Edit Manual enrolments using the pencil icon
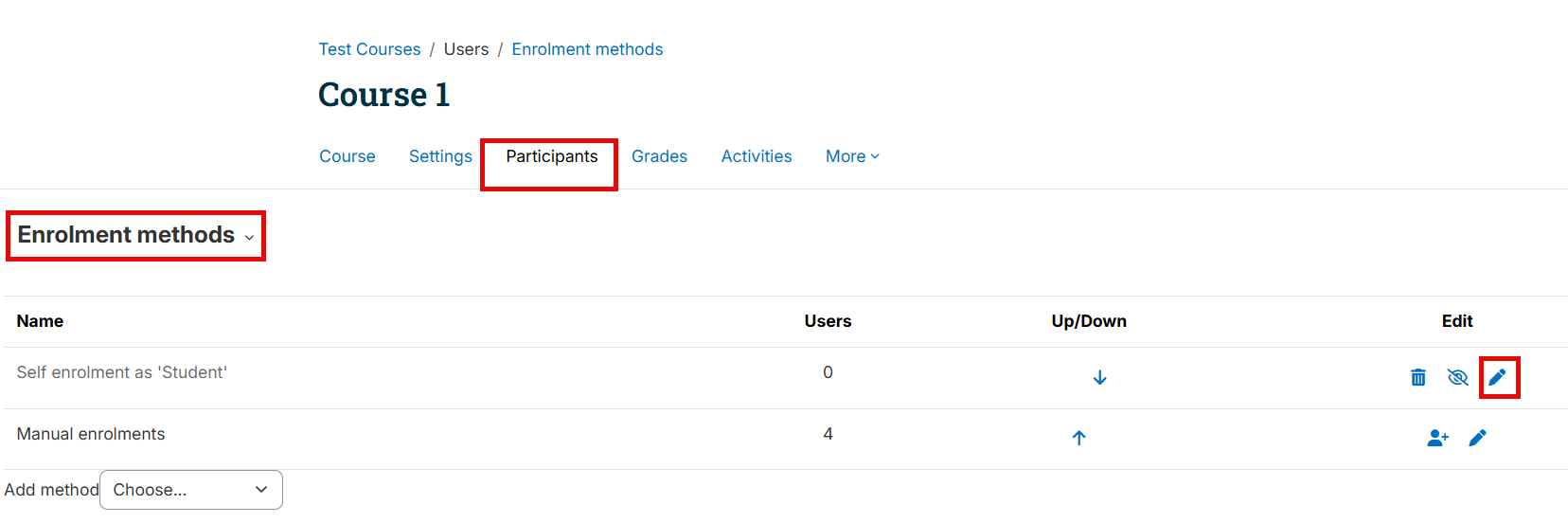1568x523 pixels. [1477, 438]
